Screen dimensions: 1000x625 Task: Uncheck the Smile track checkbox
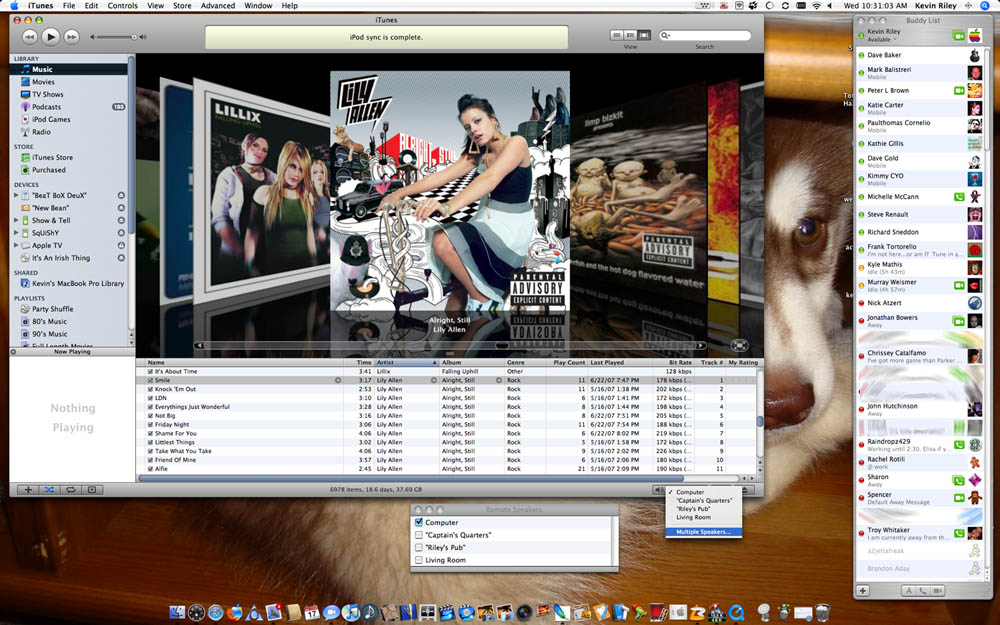(151, 380)
